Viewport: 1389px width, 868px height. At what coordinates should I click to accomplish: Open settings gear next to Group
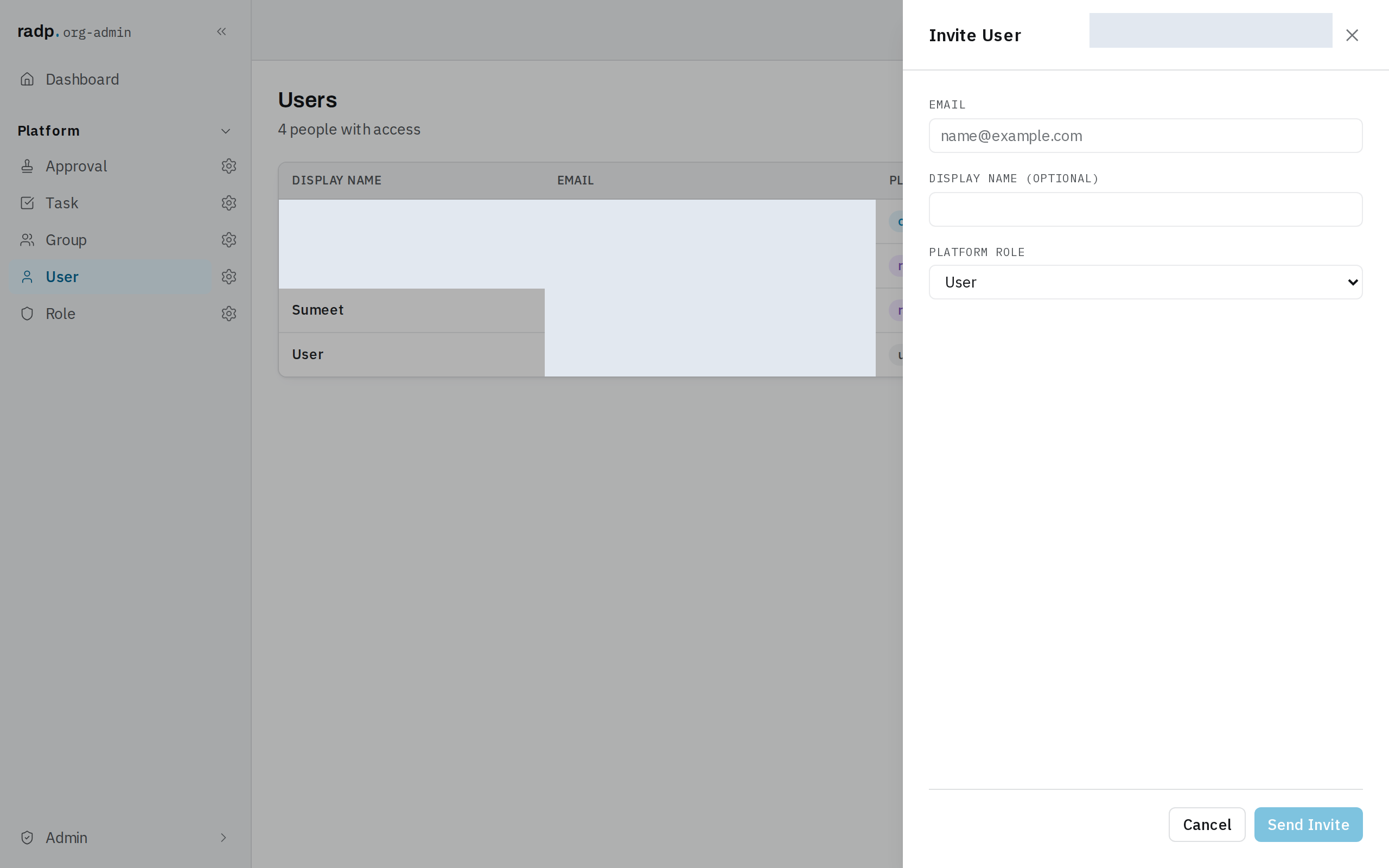(229, 240)
